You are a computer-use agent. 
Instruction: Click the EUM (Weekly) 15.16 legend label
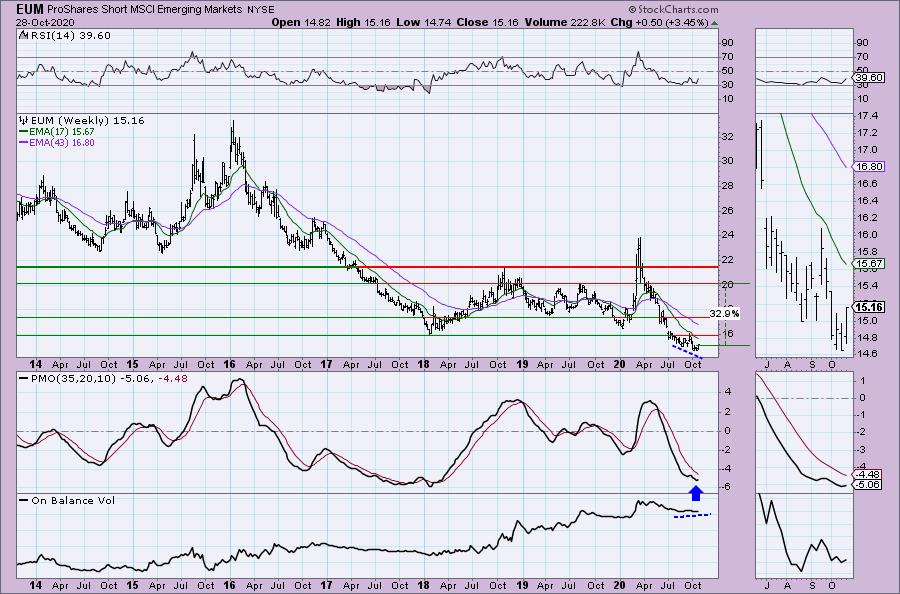(x=82, y=121)
